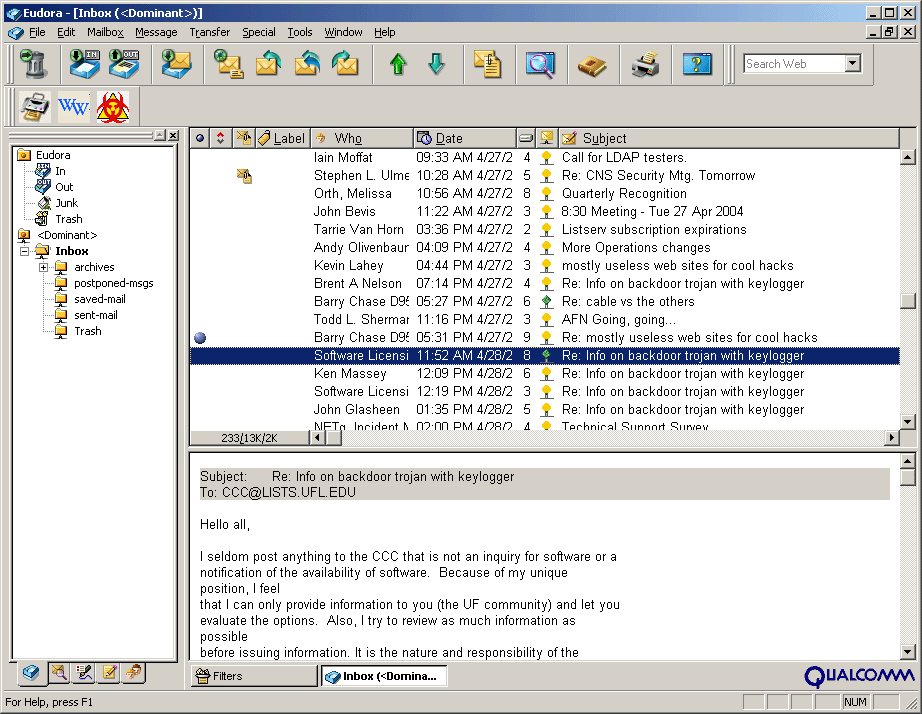The image size is (922, 714).
Task: Toggle the status dot on Barry Chase 05:31 PM message
Action: tap(200, 338)
